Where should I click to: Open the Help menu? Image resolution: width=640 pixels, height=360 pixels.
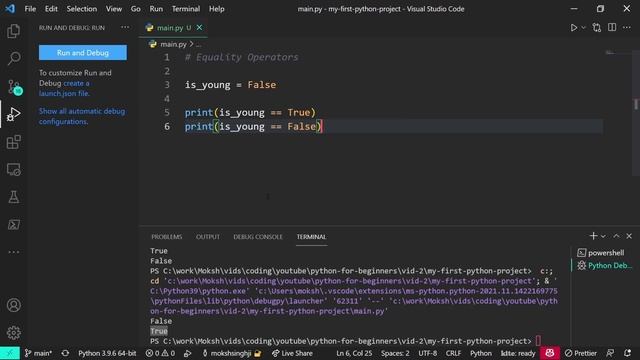[x=217, y=9]
